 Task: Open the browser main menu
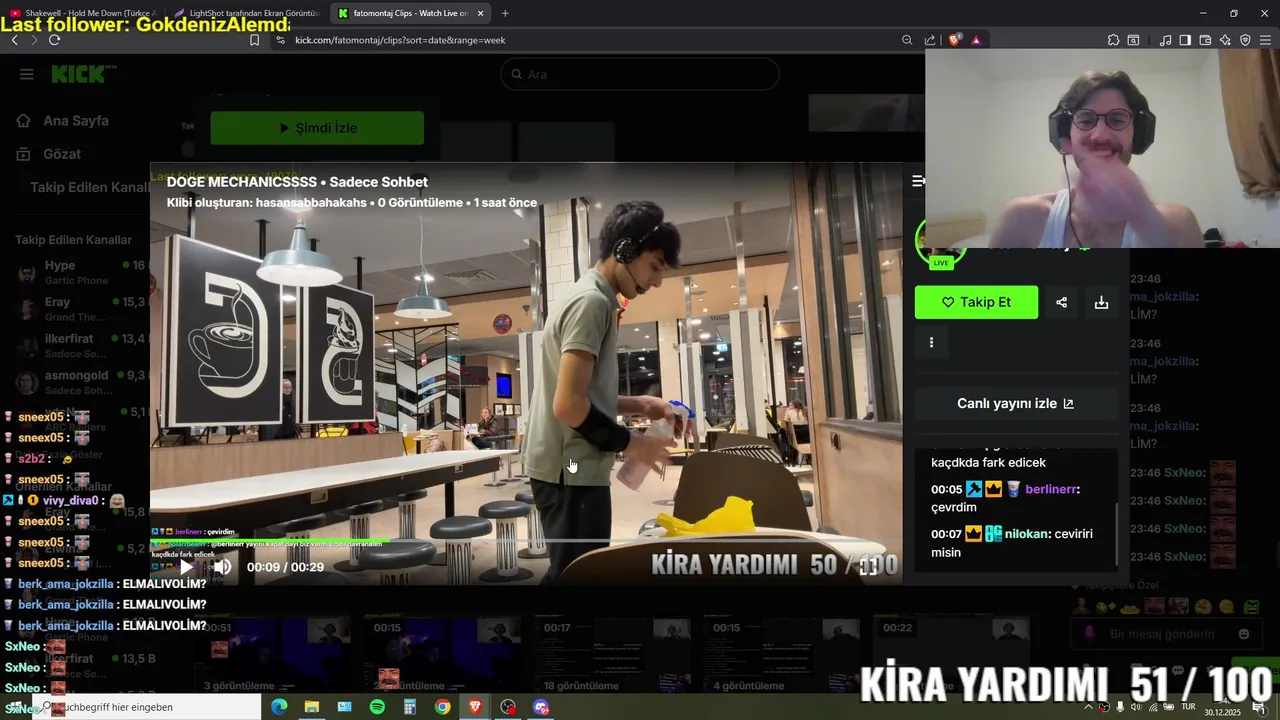coord(1266,40)
